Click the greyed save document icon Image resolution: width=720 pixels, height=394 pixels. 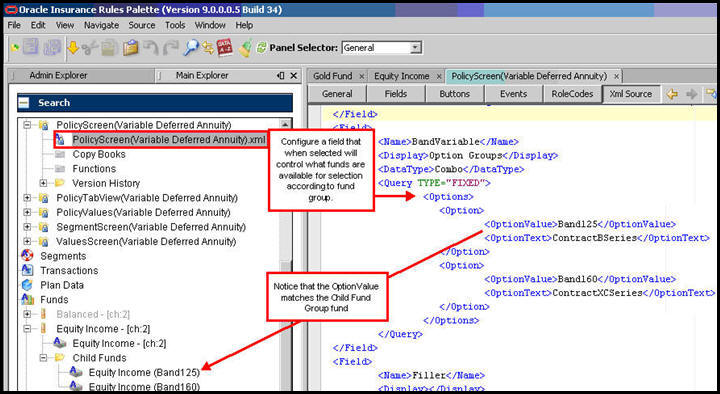[31, 47]
